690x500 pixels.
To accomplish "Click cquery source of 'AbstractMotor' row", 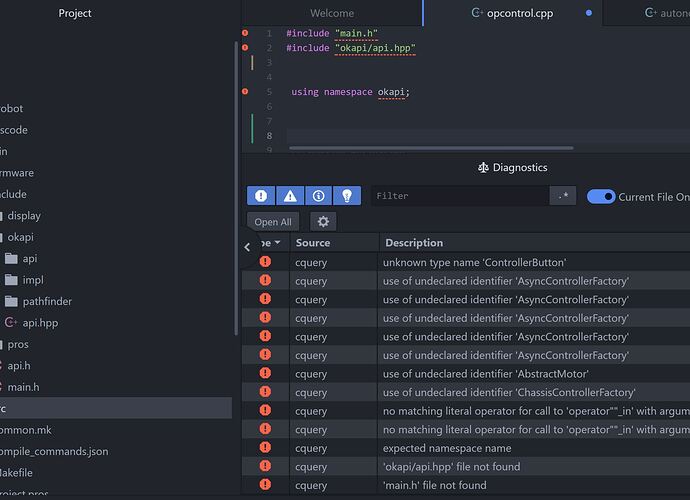I will pos(311,374).
